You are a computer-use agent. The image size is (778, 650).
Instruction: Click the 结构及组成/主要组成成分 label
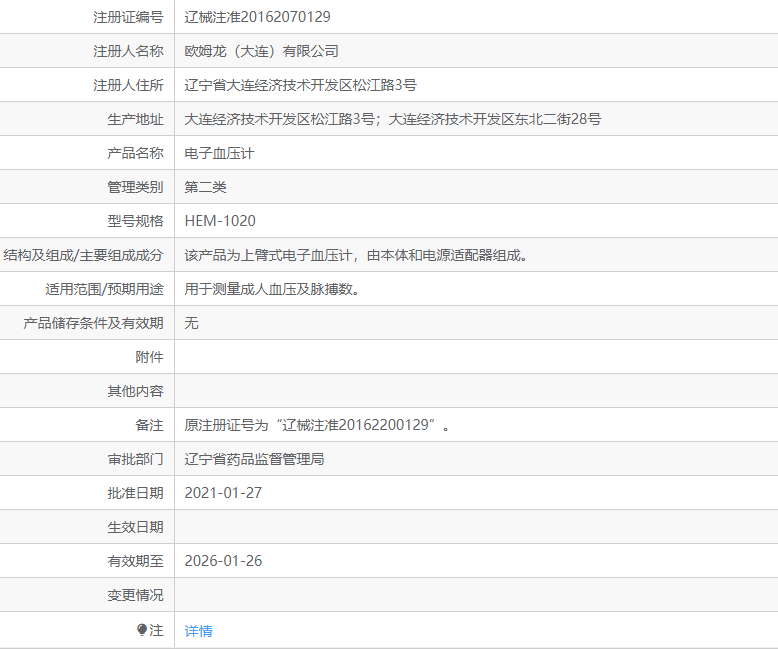click(83, 255)
